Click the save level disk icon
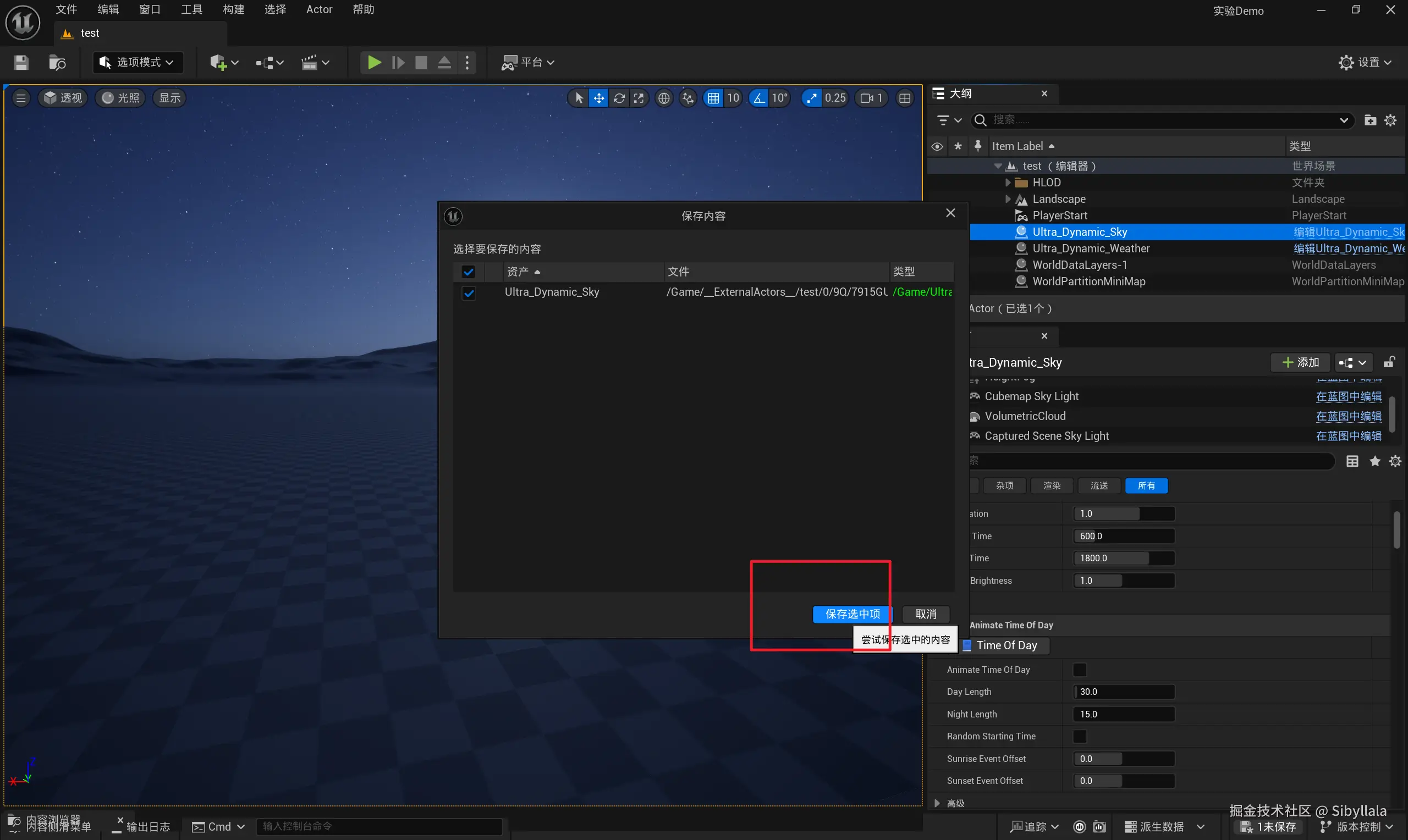The image size is (1408, 840). pos(21,62)
